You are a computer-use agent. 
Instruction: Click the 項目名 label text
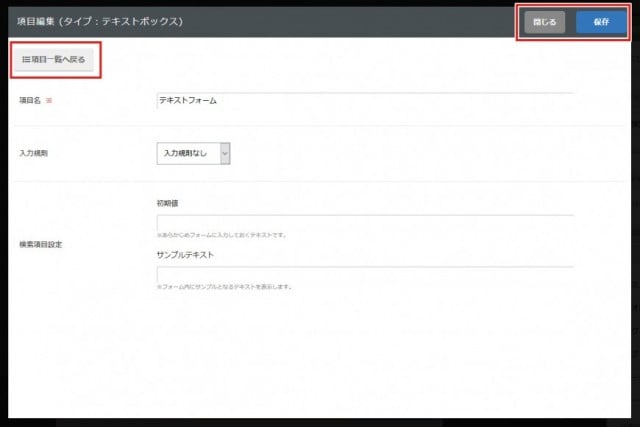[x=30, y=100]
